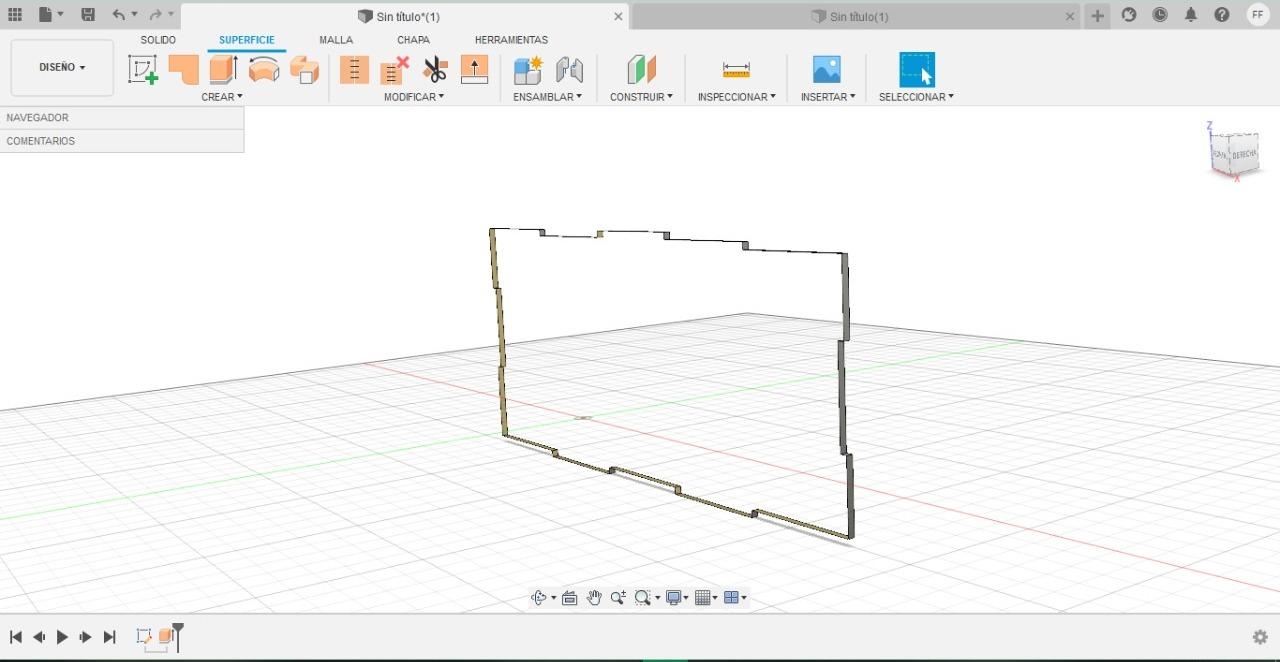Open Job Status clock icon
This screenshot has width=1280, height=662.
click(x=1160, y=15)
